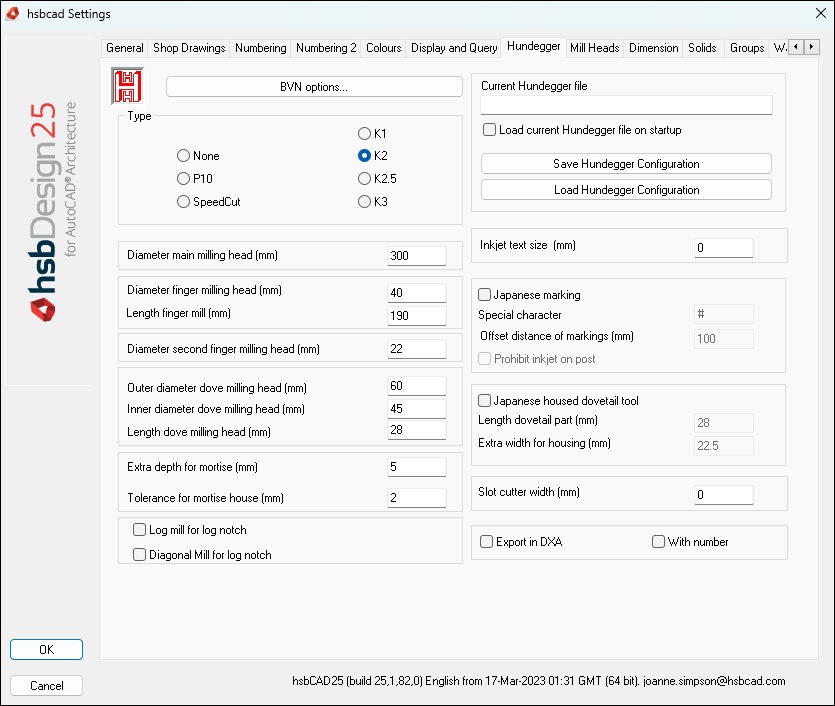Click the red Hundegger logo icon
Image resolution: width=835 pixels, height=706 pixels.
pyautogui.click(x=127, y=86)
